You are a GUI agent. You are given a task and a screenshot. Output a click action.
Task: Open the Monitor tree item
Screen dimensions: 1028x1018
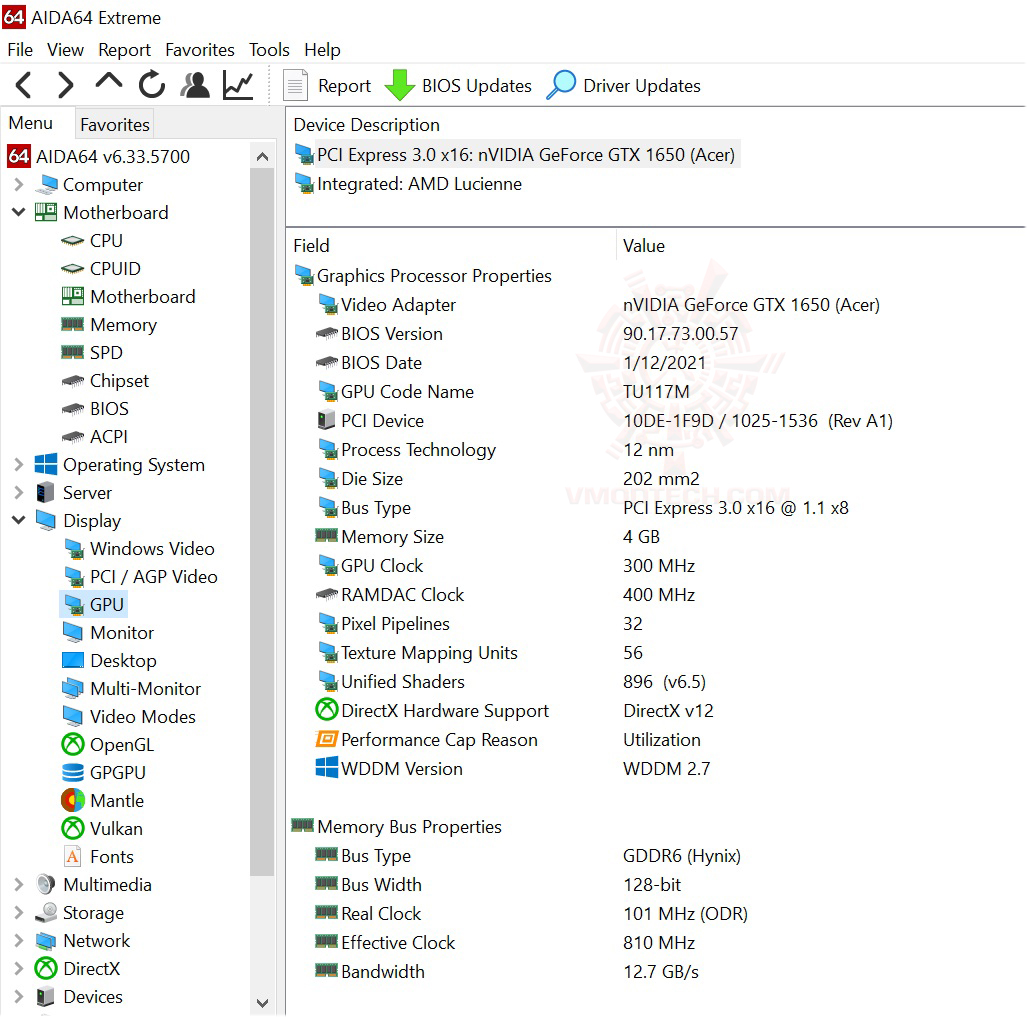pos(122,633)
